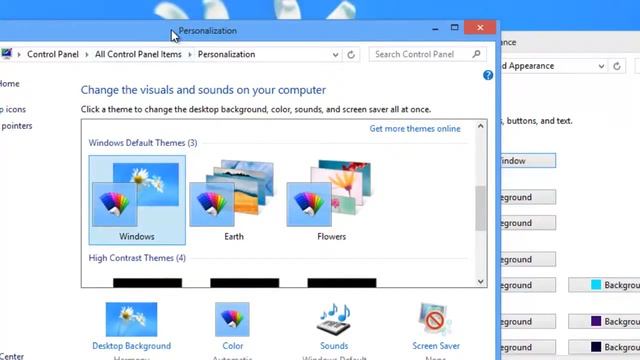Click the Control Panel icon in address bar
This screenshot has width=640, height=360.
pyautogui.click(x=6, y=54)
